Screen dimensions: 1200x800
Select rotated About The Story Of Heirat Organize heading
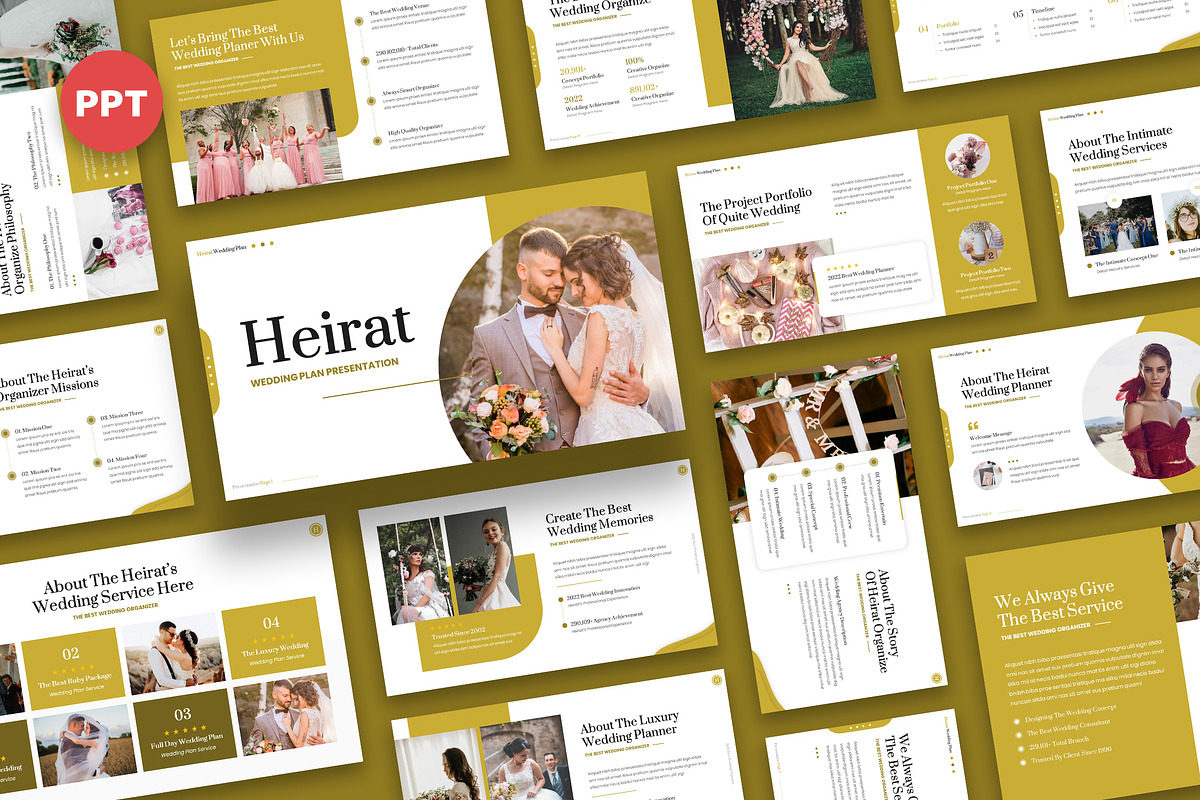[x=884, y=620]
